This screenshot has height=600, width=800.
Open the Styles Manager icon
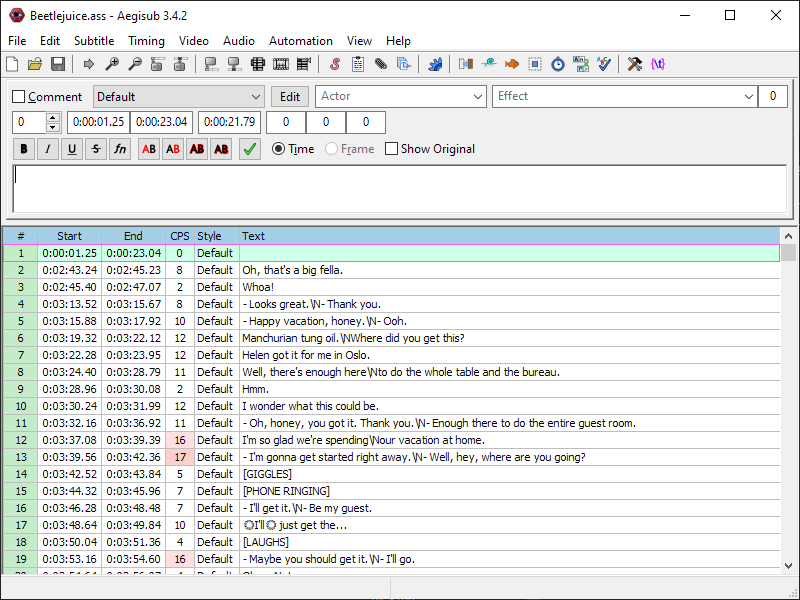[x=334, y=64]
